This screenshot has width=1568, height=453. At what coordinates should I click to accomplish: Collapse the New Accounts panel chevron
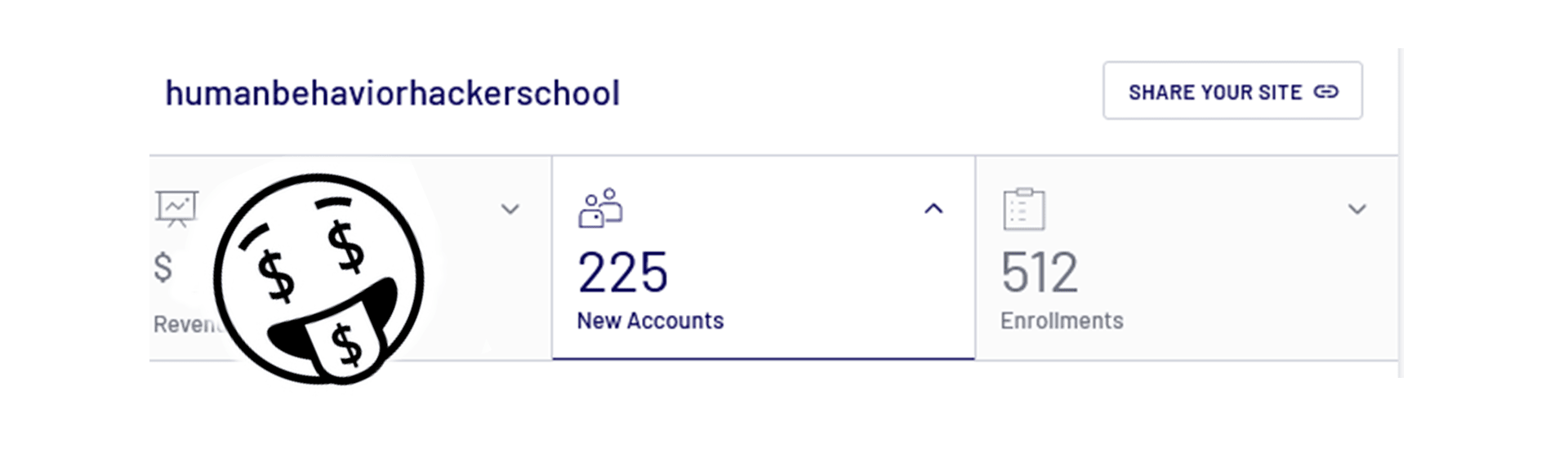[933, 209]
